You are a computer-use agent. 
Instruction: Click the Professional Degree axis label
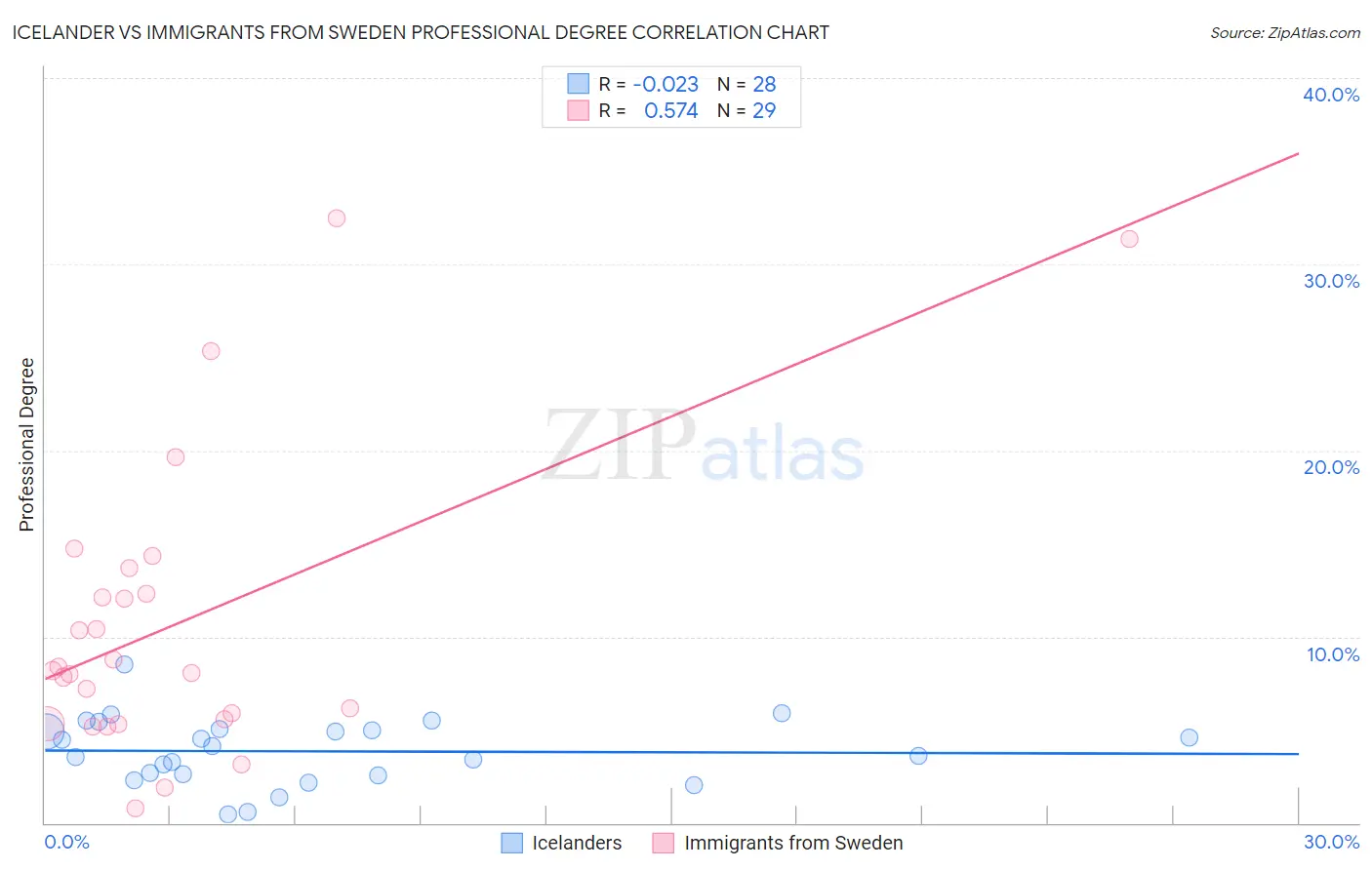coord(26,445)
